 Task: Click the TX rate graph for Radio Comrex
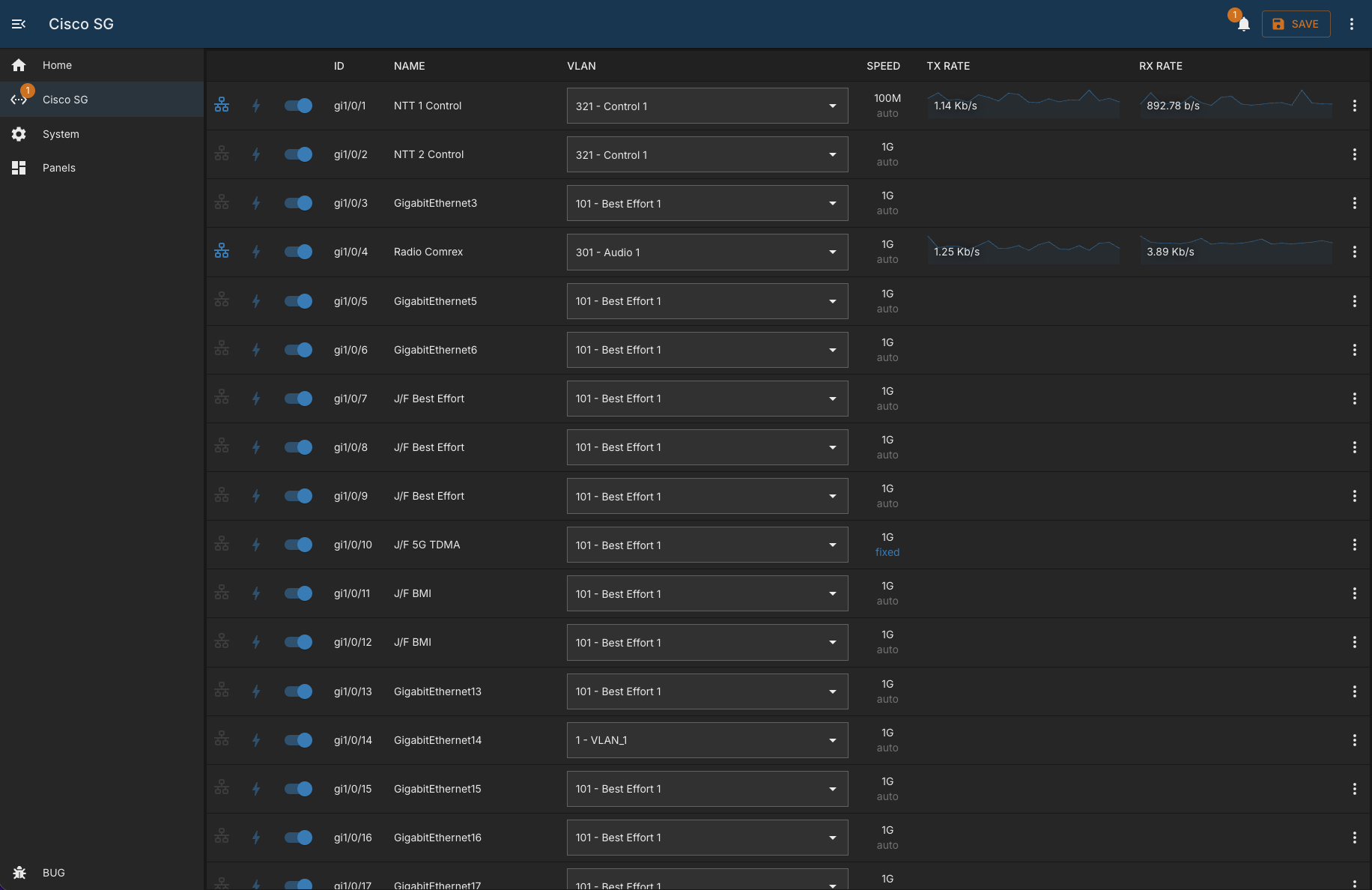point(1023,249)
